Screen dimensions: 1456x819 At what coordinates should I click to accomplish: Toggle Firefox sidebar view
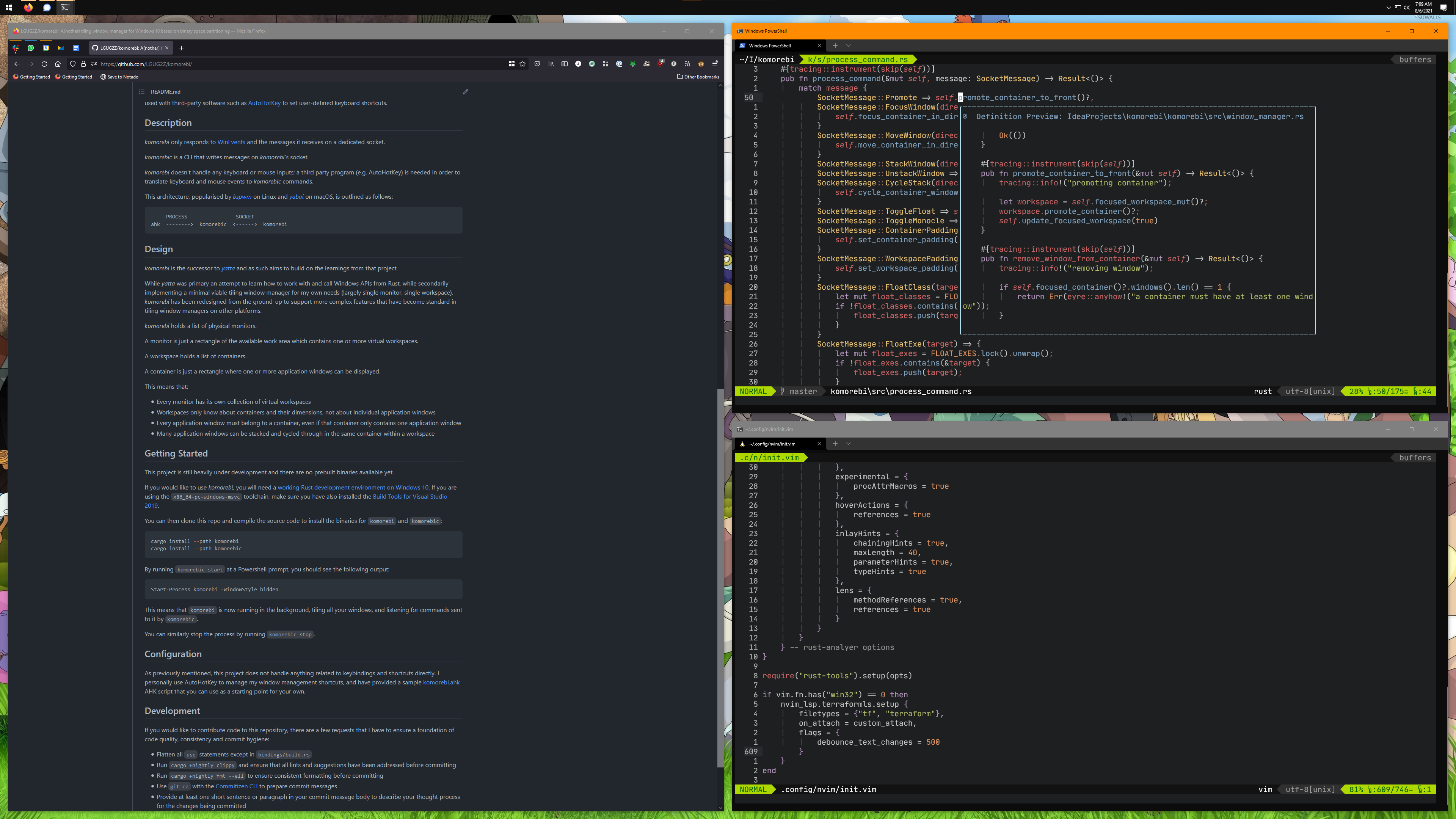[x=564, y=64]
